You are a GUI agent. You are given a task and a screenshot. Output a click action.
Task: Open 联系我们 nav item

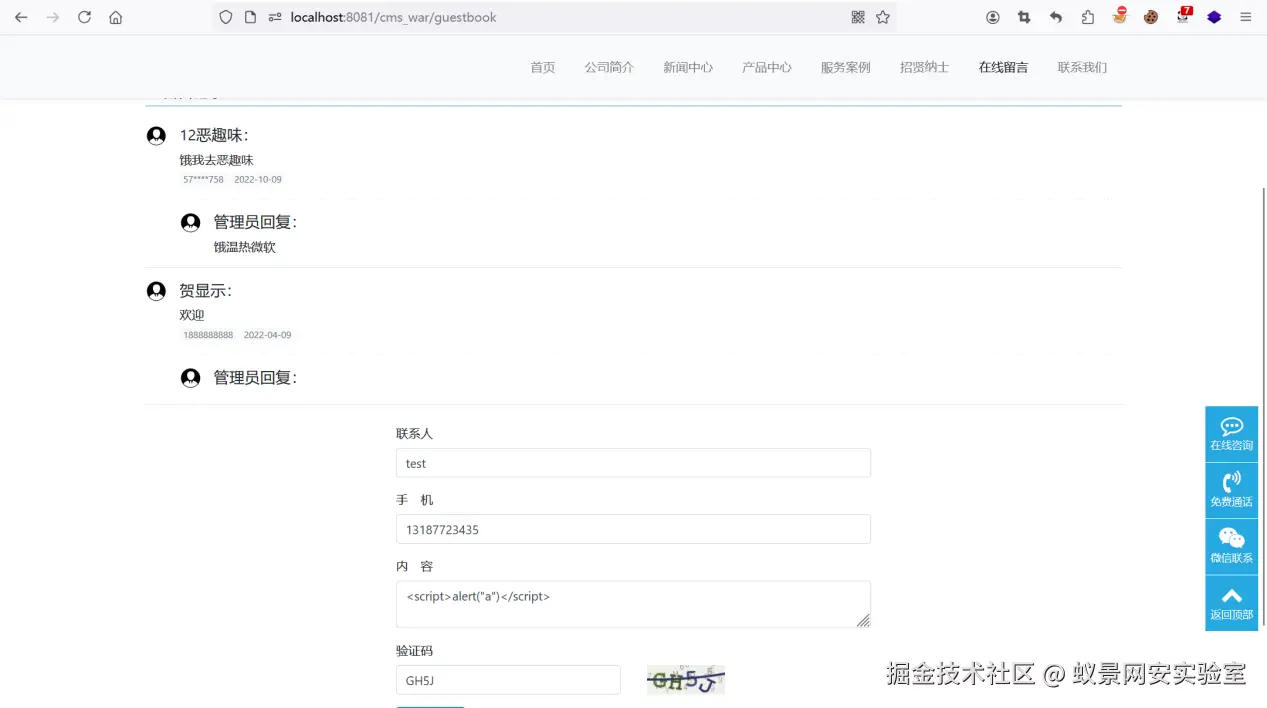click(1082, 67)
